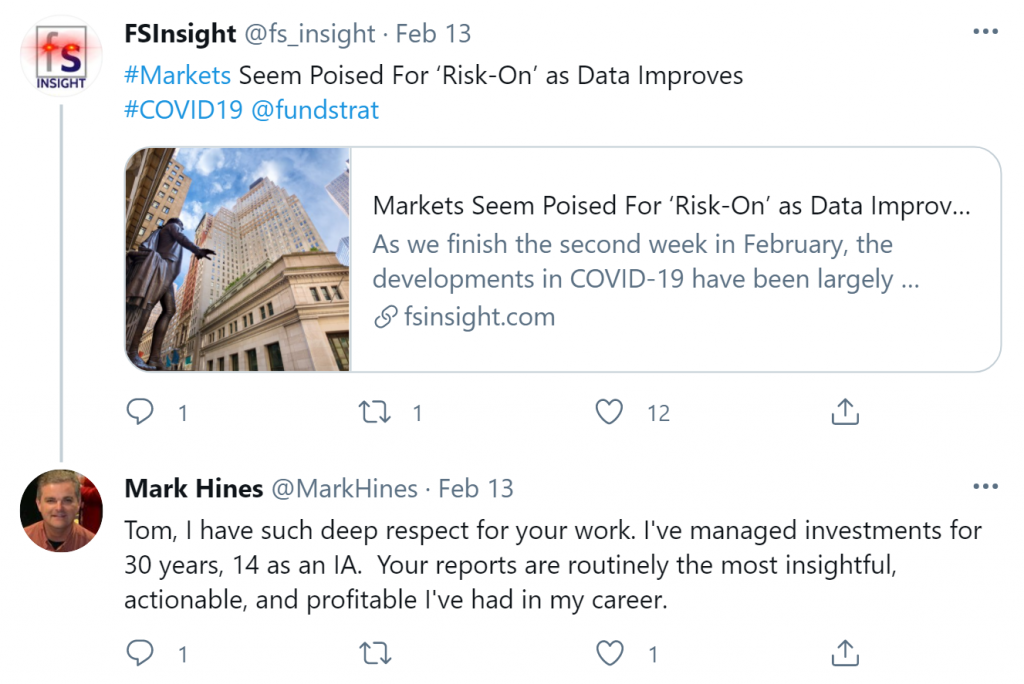Open the Wall Street statue article image
This screenshot has width=1024, height=684.
click(x=235, y=258)
